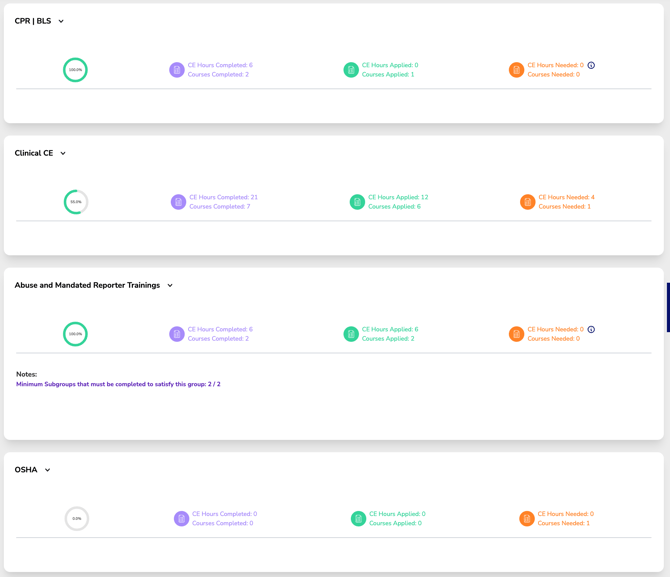Click purple completed icon in OSHA section
The image size is (670, 577).
pos(181,518)
